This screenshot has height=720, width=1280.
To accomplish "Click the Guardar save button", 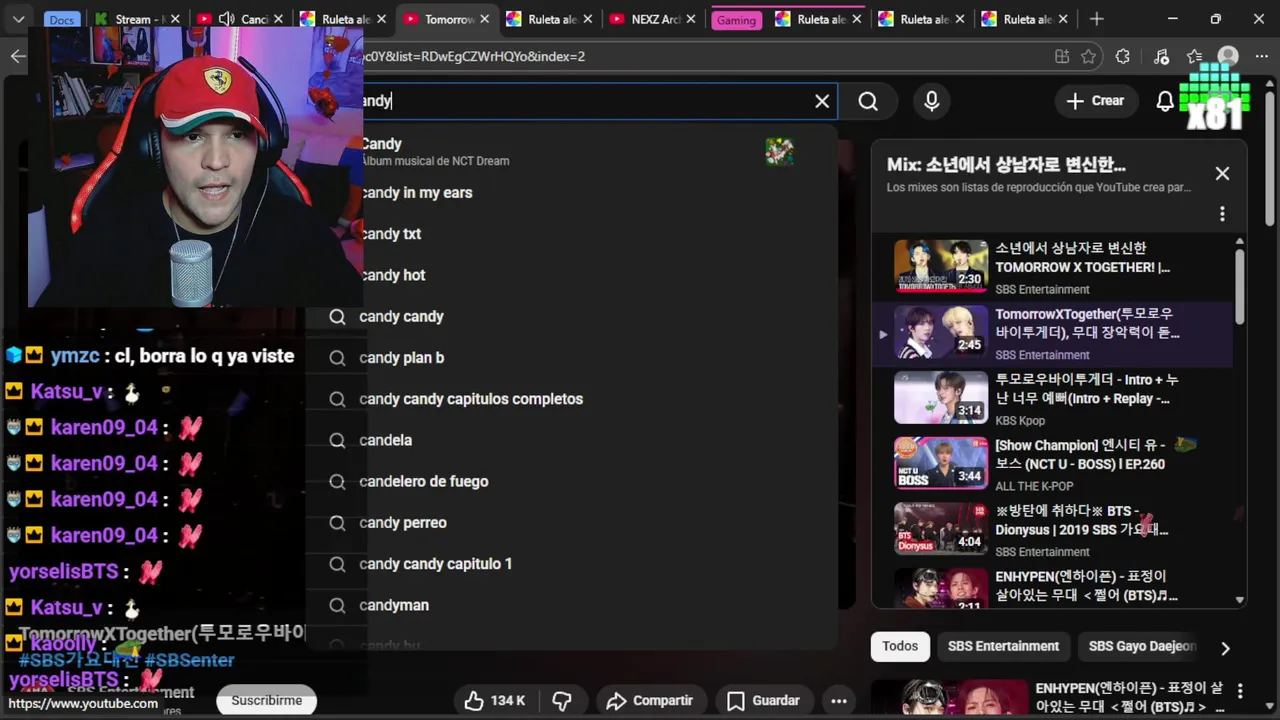I will (x=763, y=701).
